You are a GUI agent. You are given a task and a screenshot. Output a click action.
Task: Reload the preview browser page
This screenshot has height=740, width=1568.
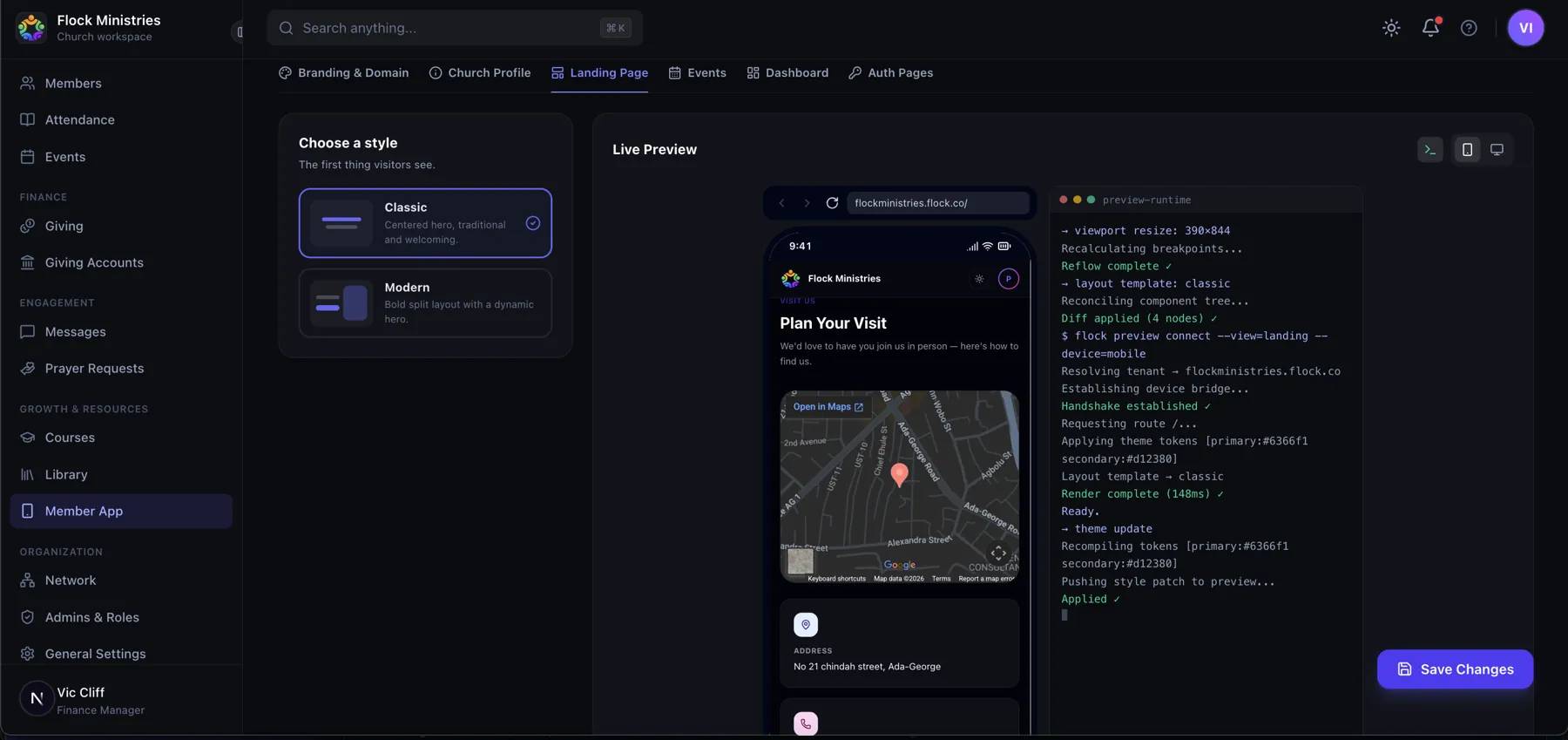tap(832, 203)
